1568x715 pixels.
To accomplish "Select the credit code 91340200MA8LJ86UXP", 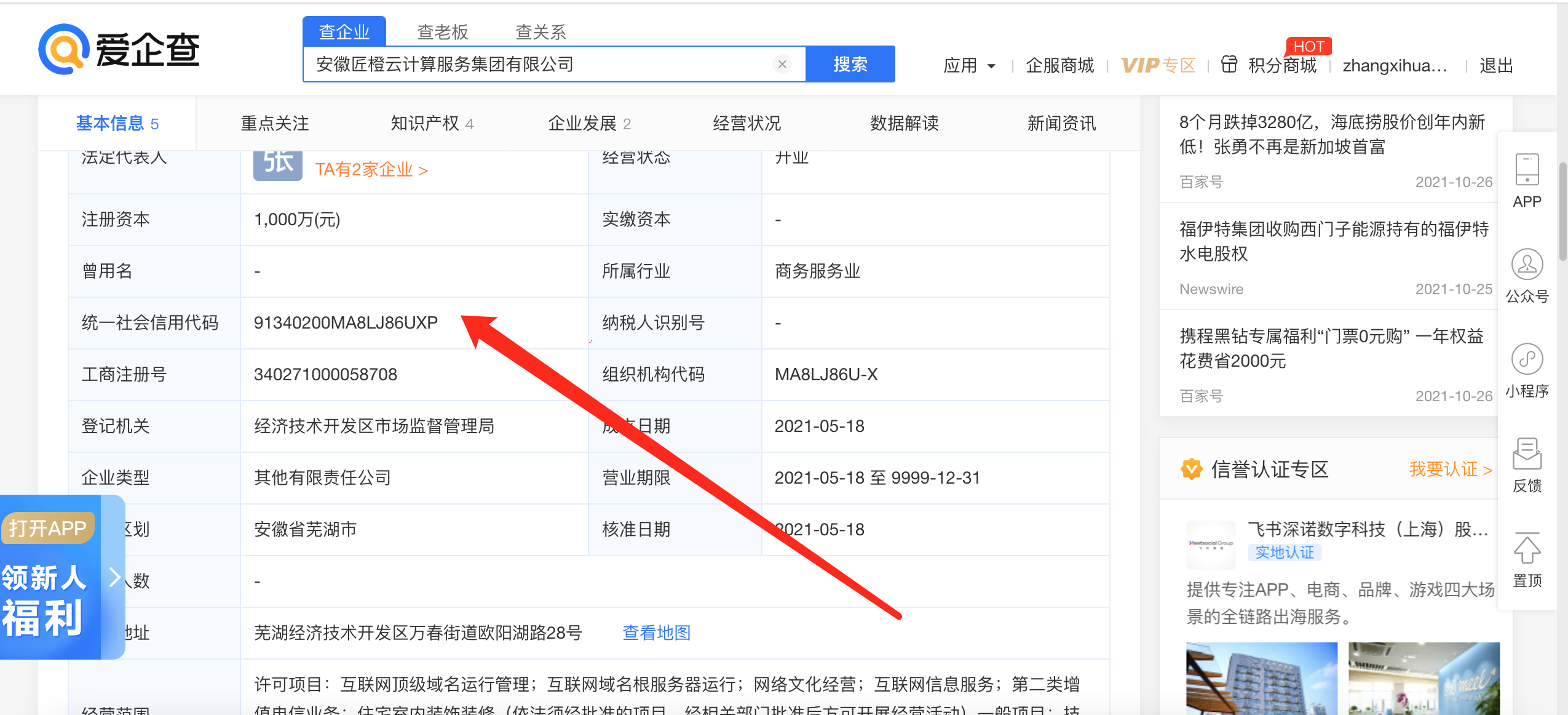I will point(346,322).
